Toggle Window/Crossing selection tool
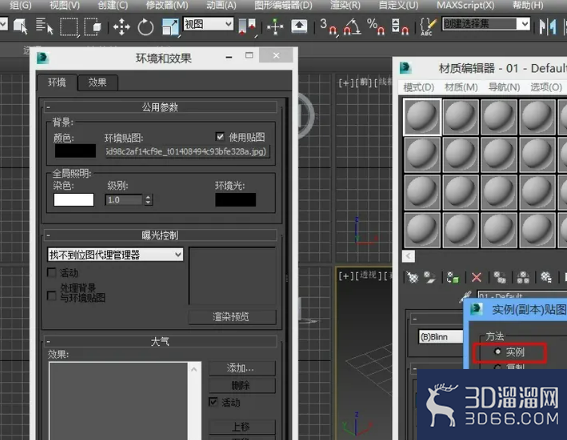This screenshot has height=440, width=567. tap(93, 27)
